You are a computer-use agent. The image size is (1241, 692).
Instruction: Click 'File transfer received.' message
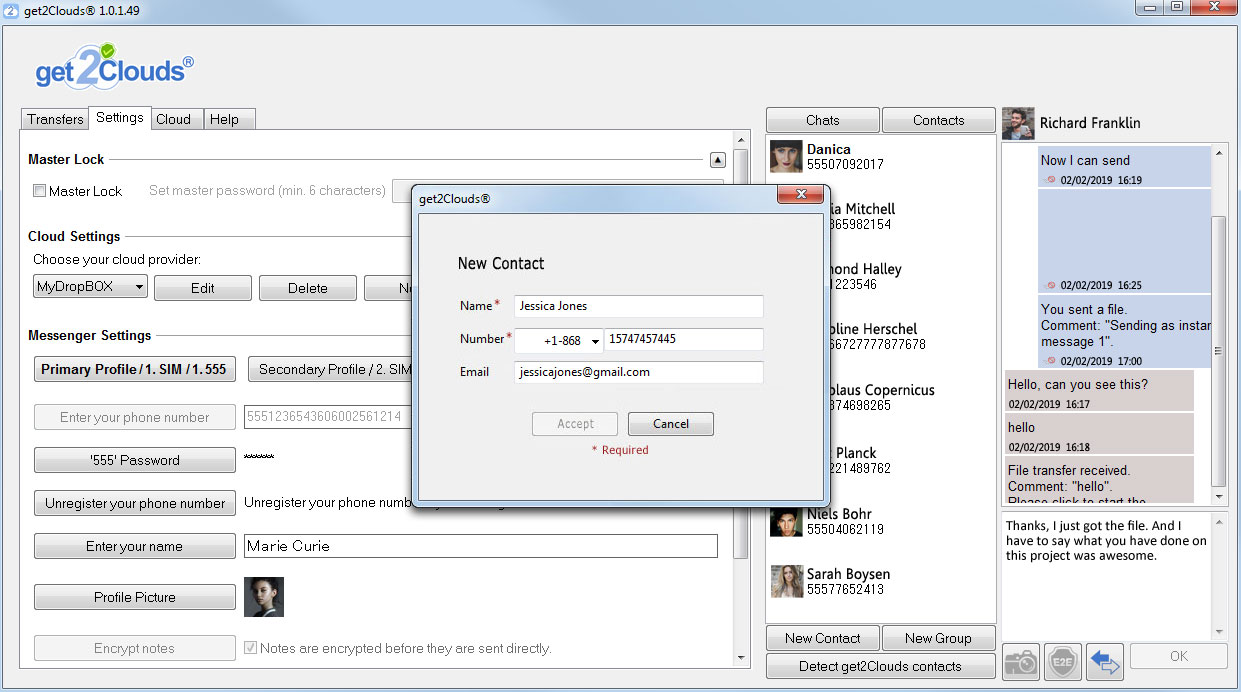coord(1099,479)
